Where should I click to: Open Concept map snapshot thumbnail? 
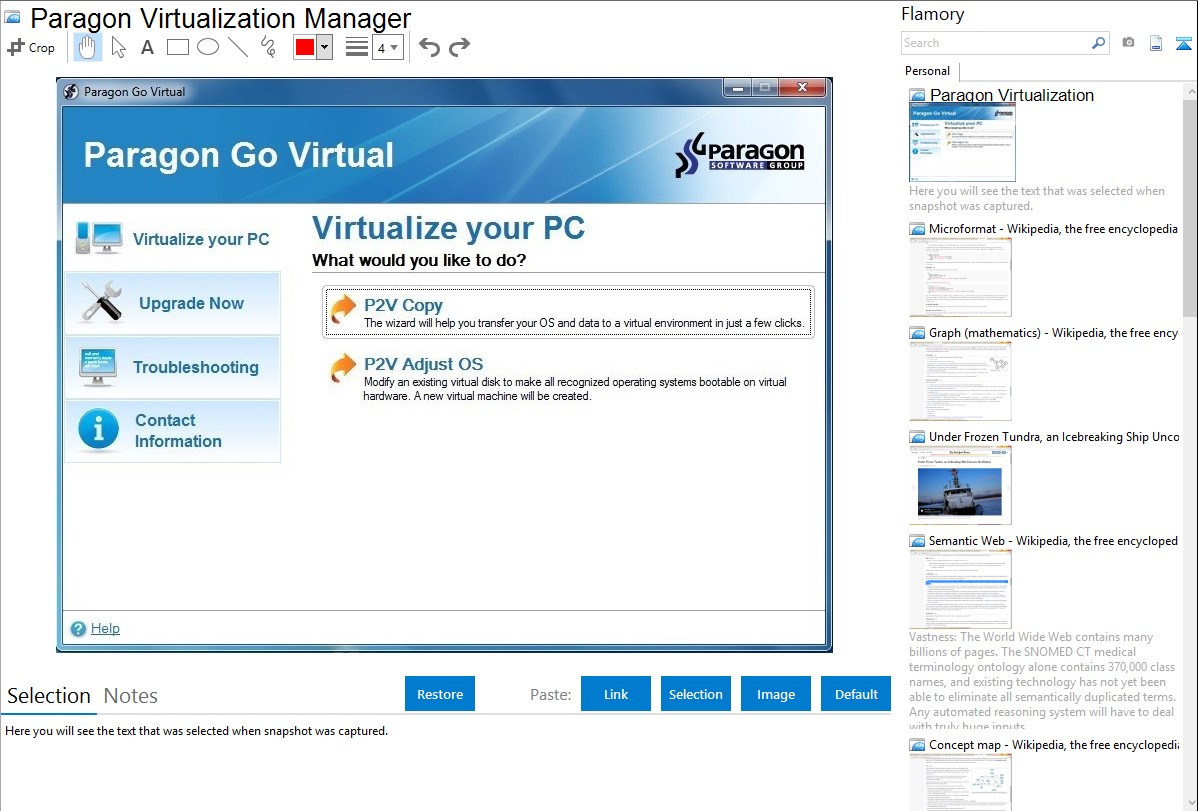coord(960,783)
